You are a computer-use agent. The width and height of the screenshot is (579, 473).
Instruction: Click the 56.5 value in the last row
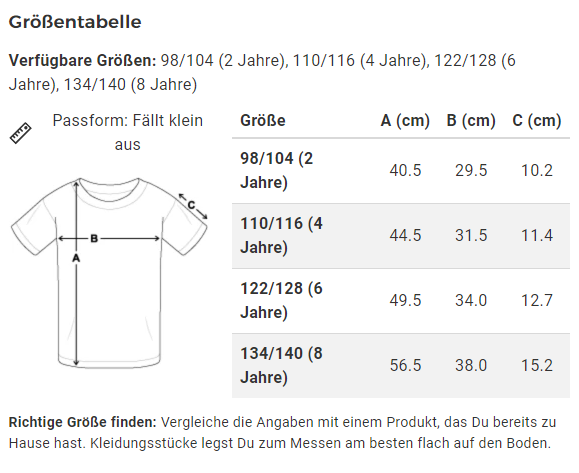click(x=405, y=365)
